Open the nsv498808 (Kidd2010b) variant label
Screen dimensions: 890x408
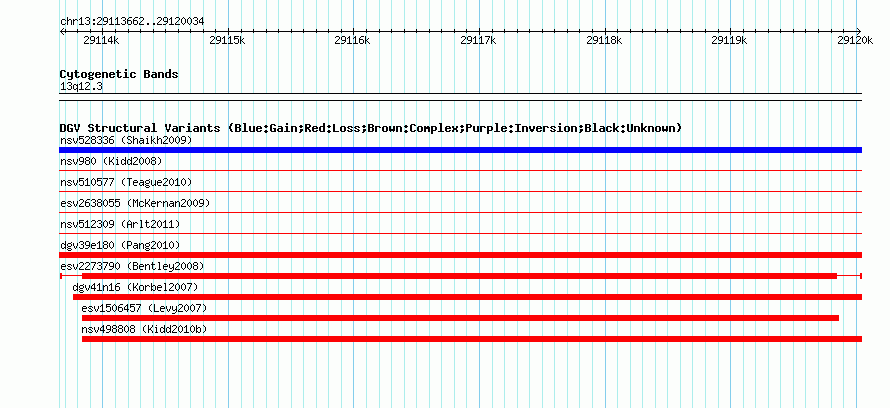[x=145, y=329]
